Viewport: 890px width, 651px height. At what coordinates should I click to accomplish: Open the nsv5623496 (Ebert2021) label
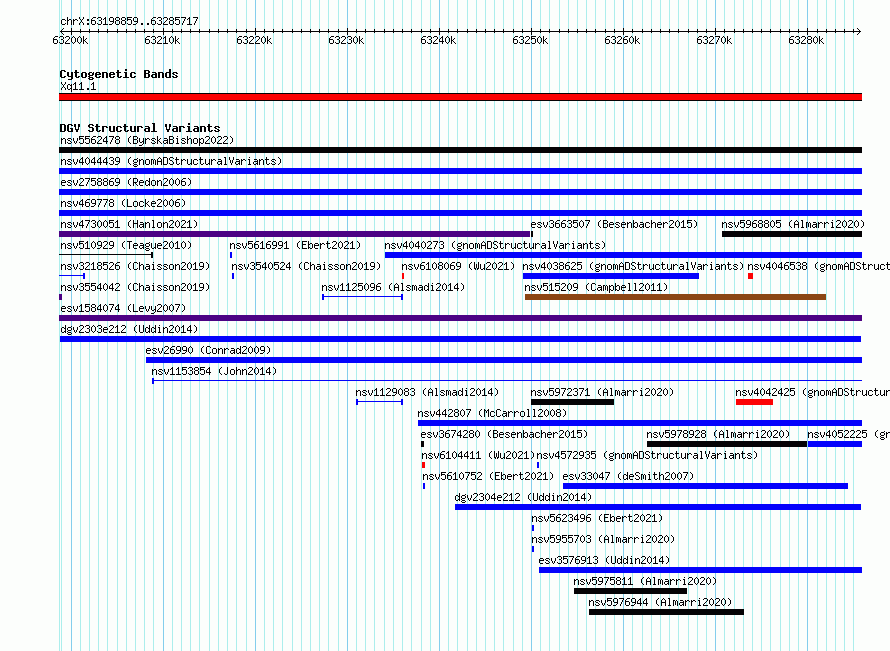pyautogui.click(x=597, y=518)
